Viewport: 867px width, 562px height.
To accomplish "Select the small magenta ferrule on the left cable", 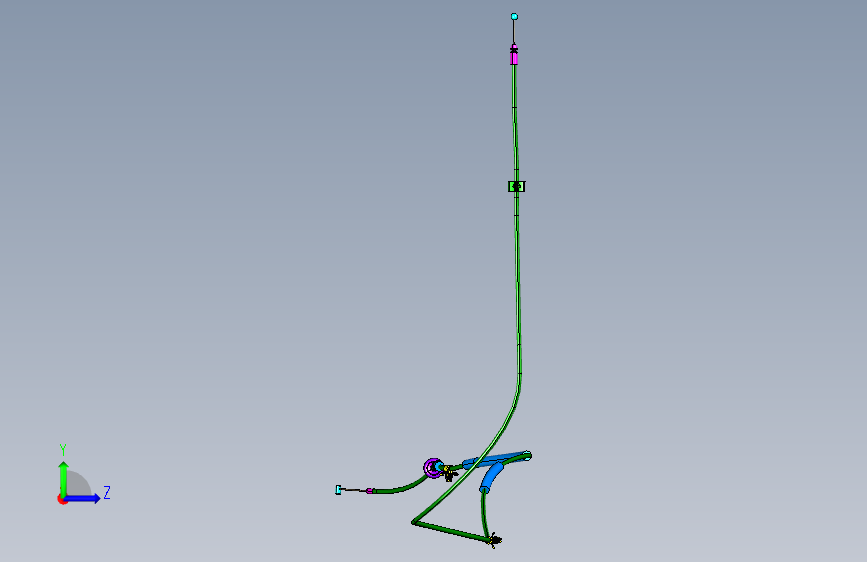I will click(369, 491).
